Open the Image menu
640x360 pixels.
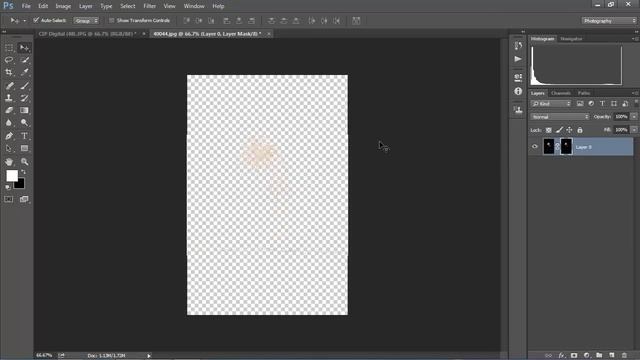coord(63,6)
